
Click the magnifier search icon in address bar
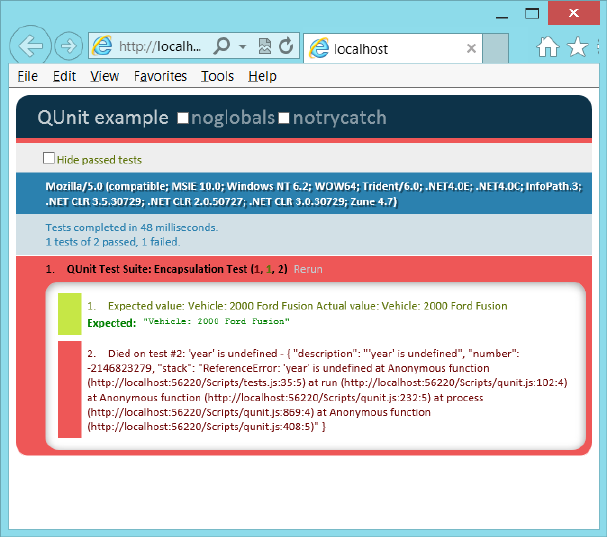point(222,46)
